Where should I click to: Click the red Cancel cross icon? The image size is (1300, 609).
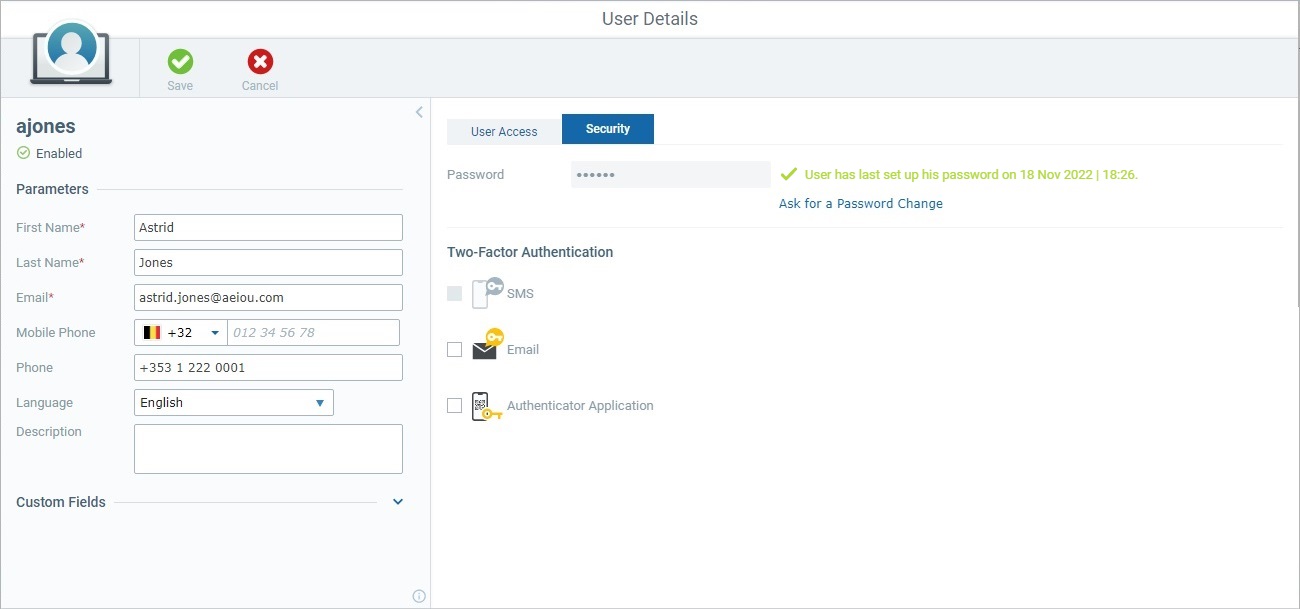(x=260, y=62)
